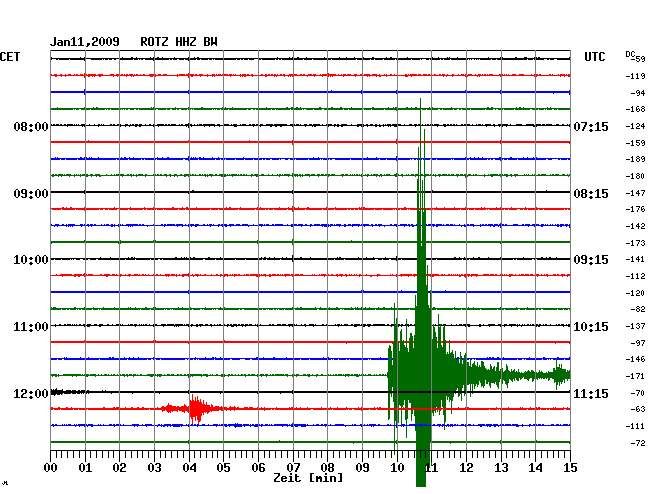
Task: Click the DC offset value -180
Action: 635,176
